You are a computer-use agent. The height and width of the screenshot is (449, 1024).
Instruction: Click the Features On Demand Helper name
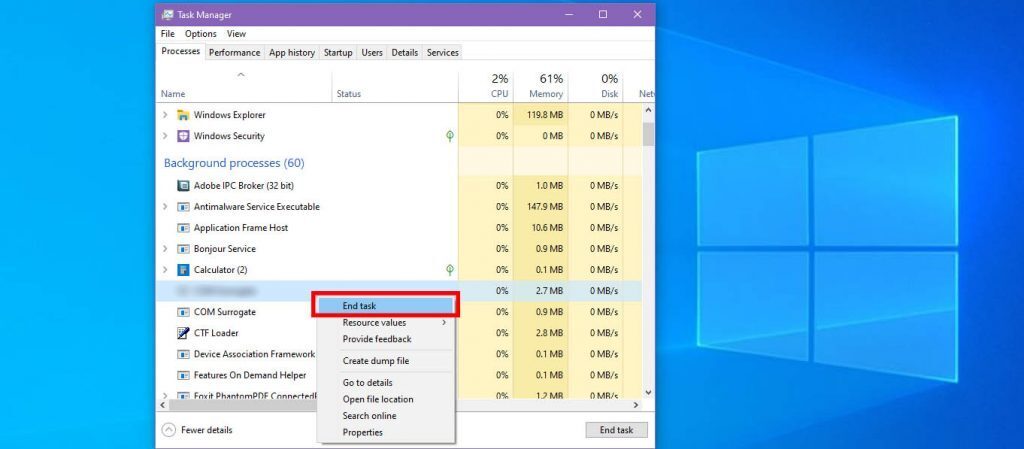pos(250,375)
